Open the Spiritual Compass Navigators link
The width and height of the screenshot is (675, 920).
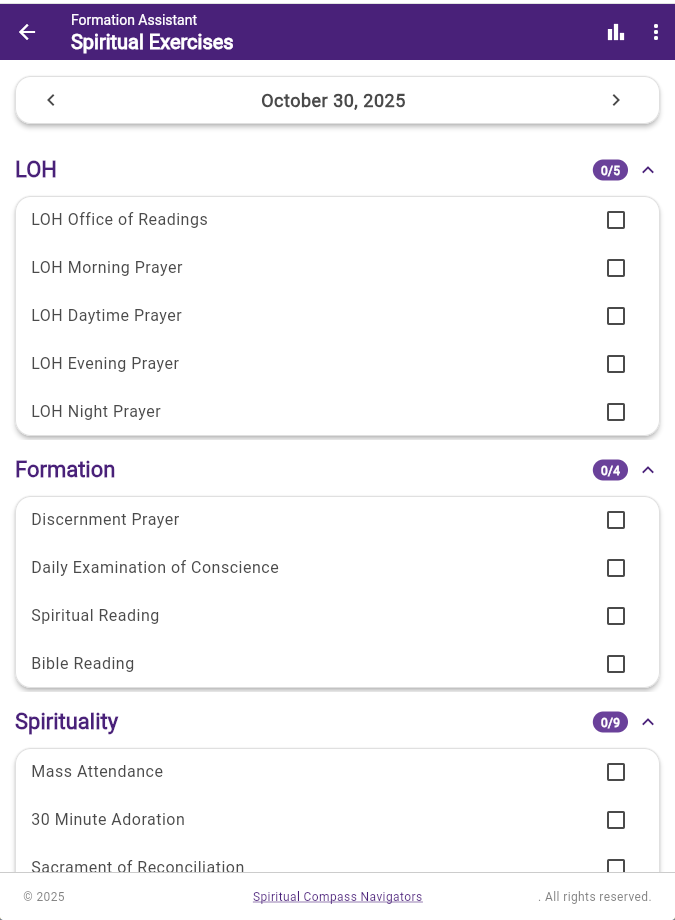pos(337,896)
